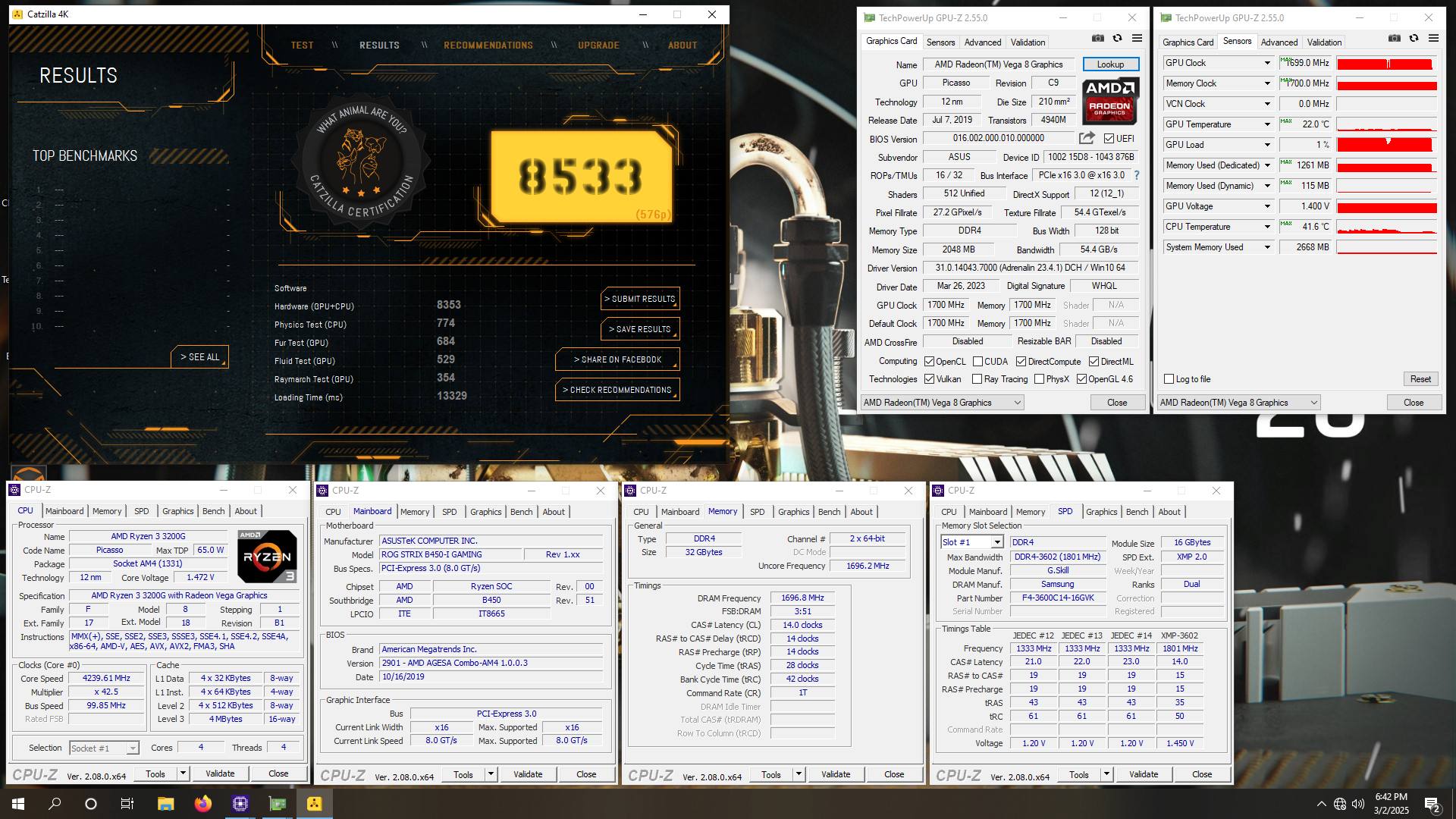Open Tools dropdown arrow in CPU-Z CPU window
This screenshot has width=1456, height=819.
(x=183, y=773)
